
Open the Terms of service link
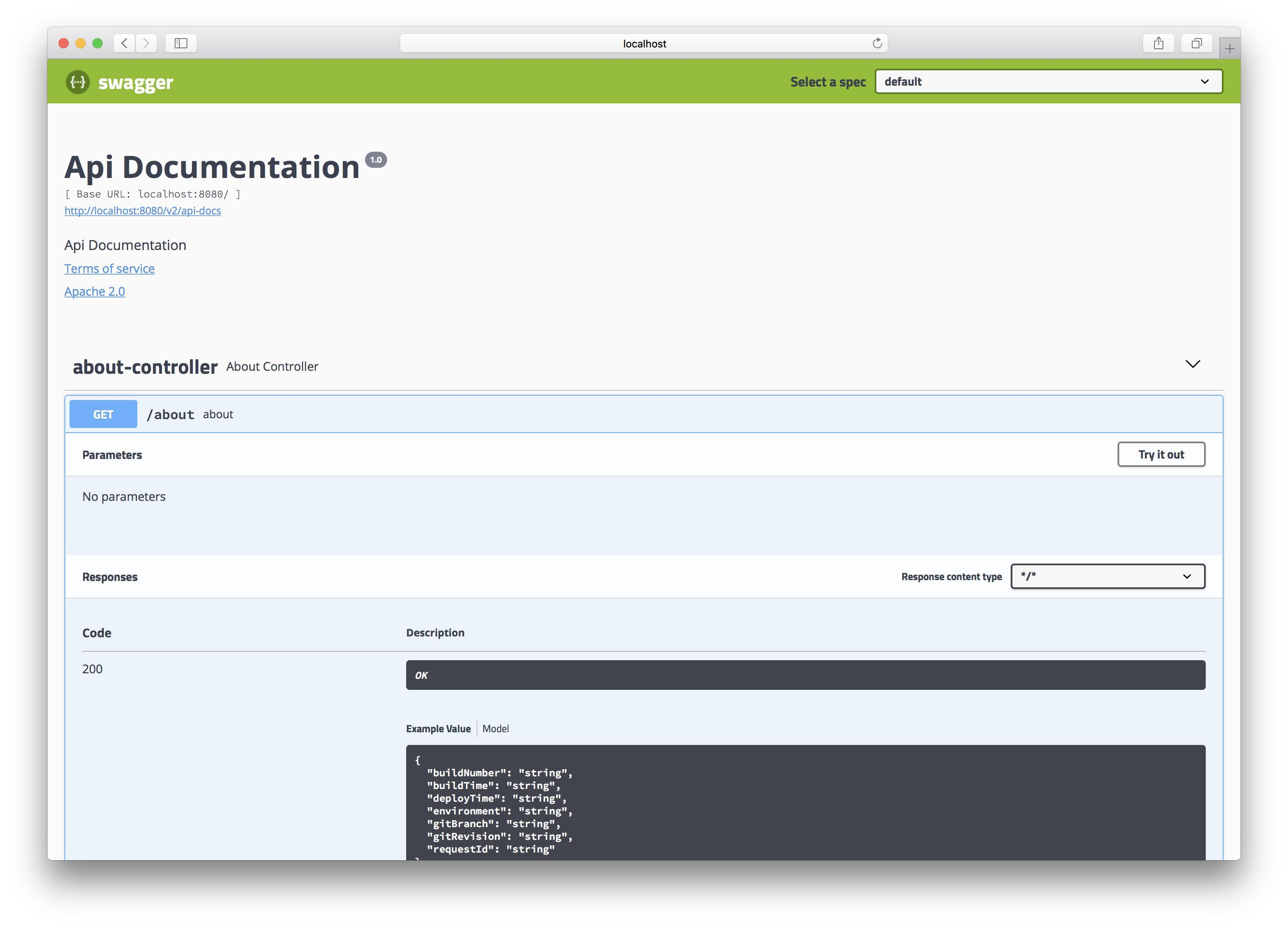tap(110, 269)
